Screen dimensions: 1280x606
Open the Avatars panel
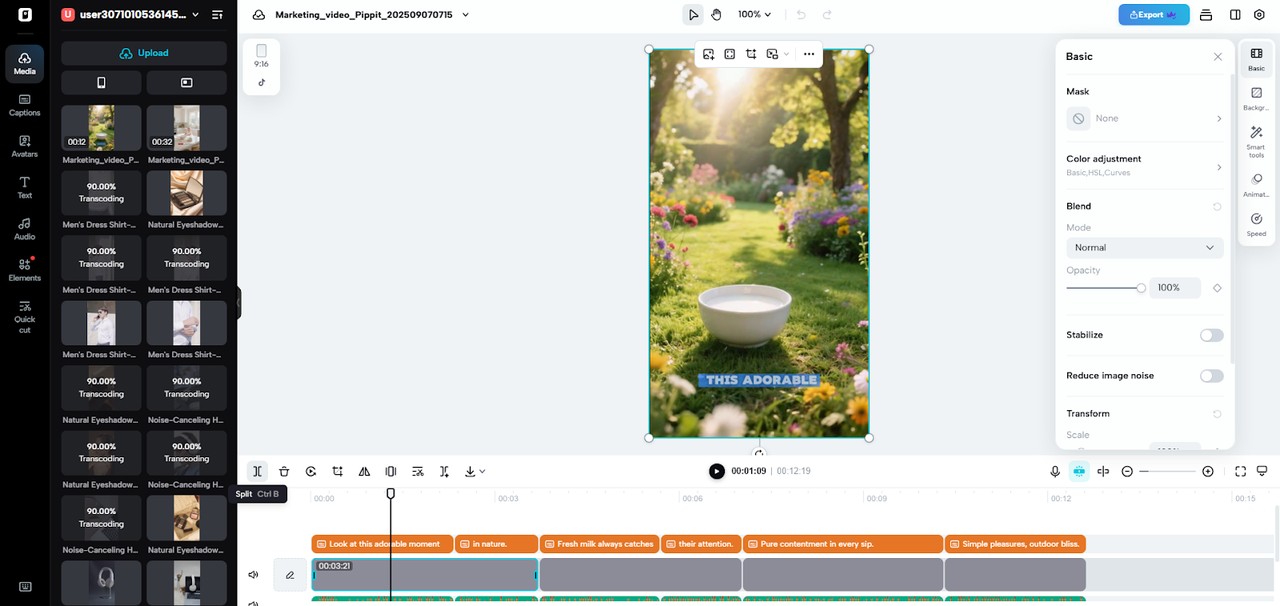tap(24, 146)
